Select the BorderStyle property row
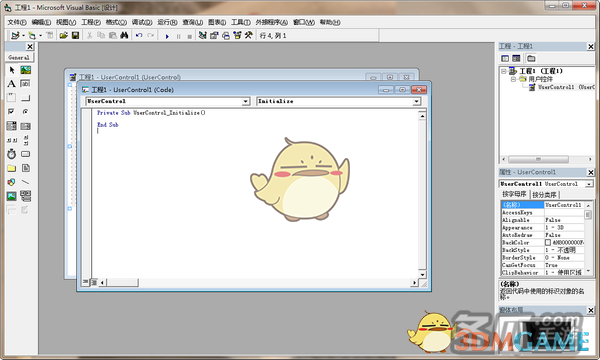This screenshot has height=360, width=600. [543, 258]
